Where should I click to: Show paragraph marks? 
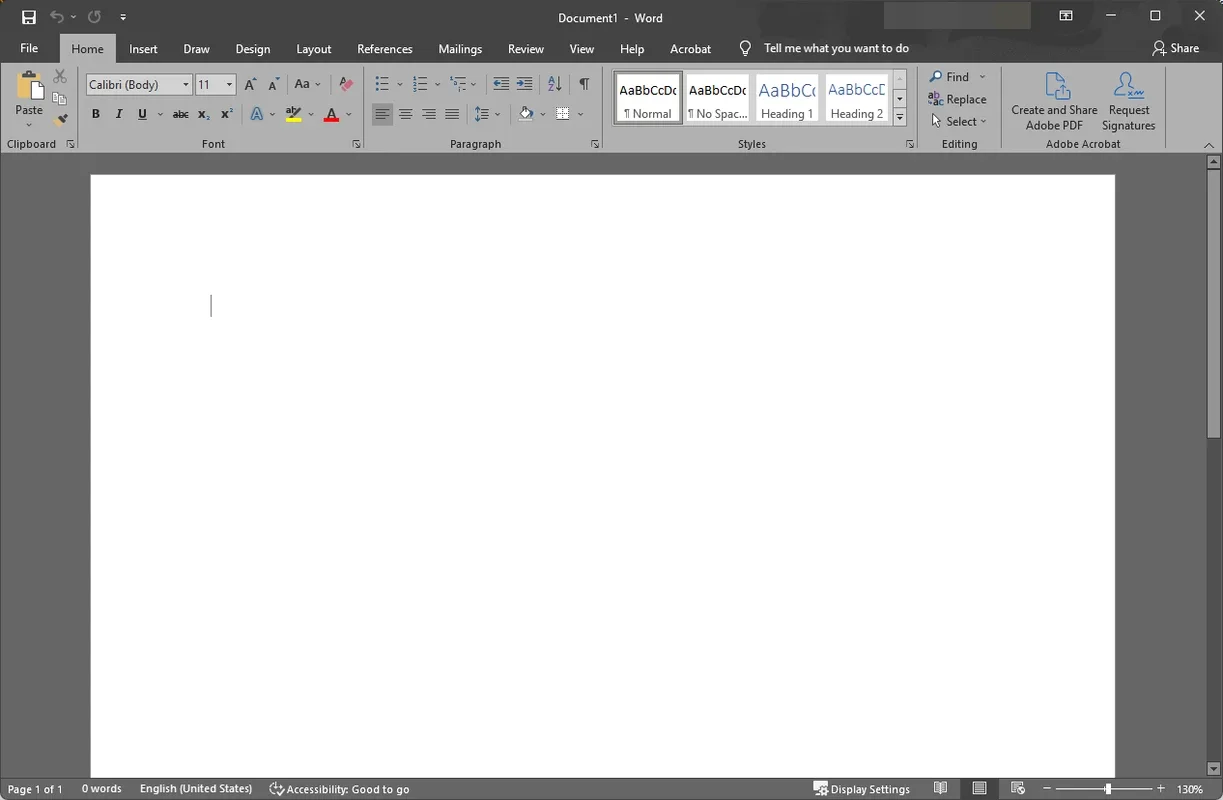(584, 84)
